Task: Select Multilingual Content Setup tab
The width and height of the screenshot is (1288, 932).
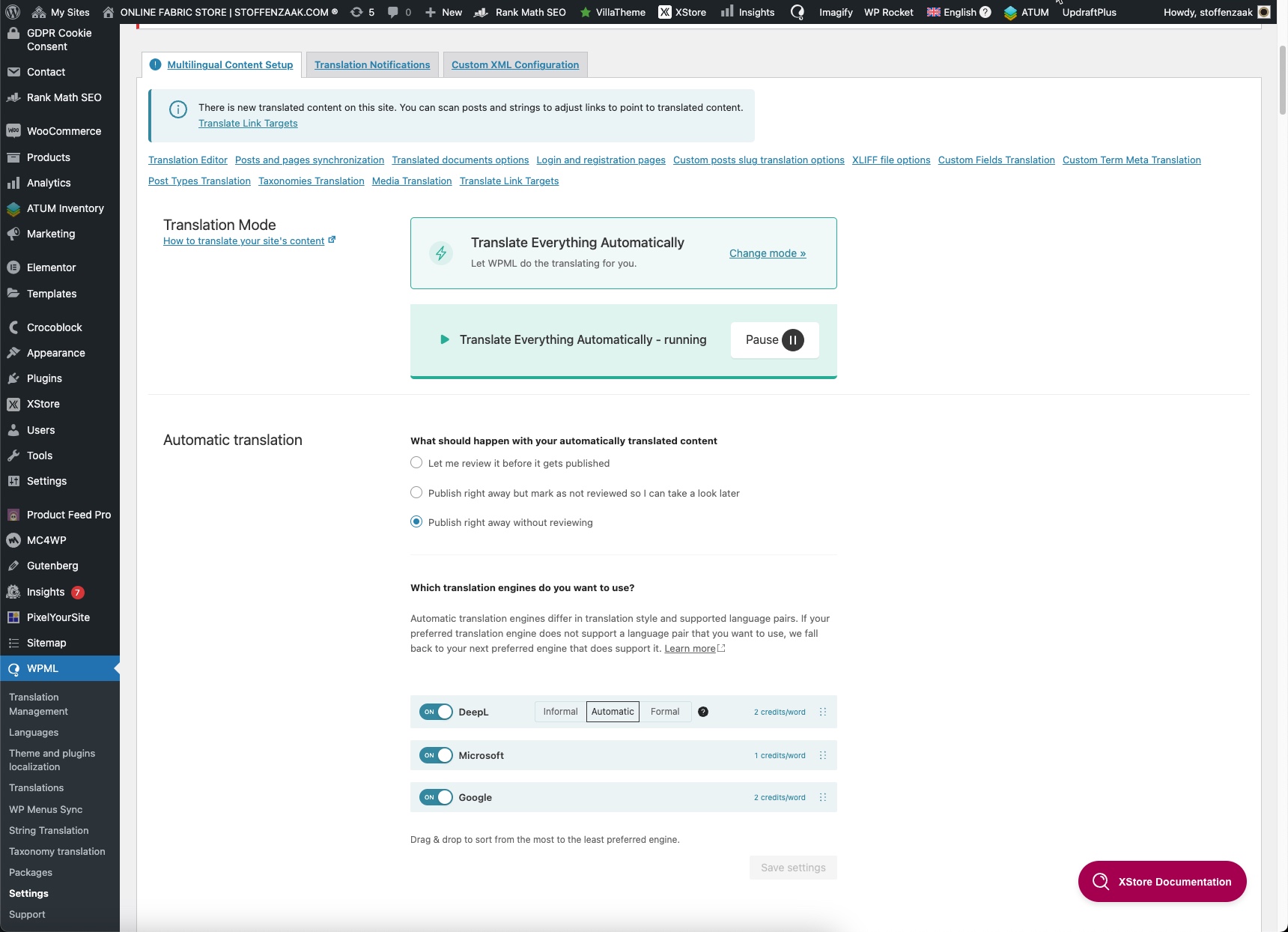Action: pyautogui.click(x=230, y=64)
